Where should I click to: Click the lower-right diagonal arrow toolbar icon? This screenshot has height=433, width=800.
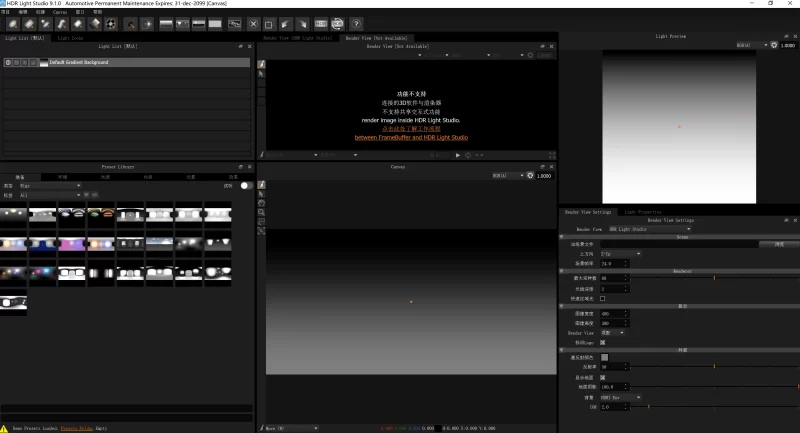(302, 23)
